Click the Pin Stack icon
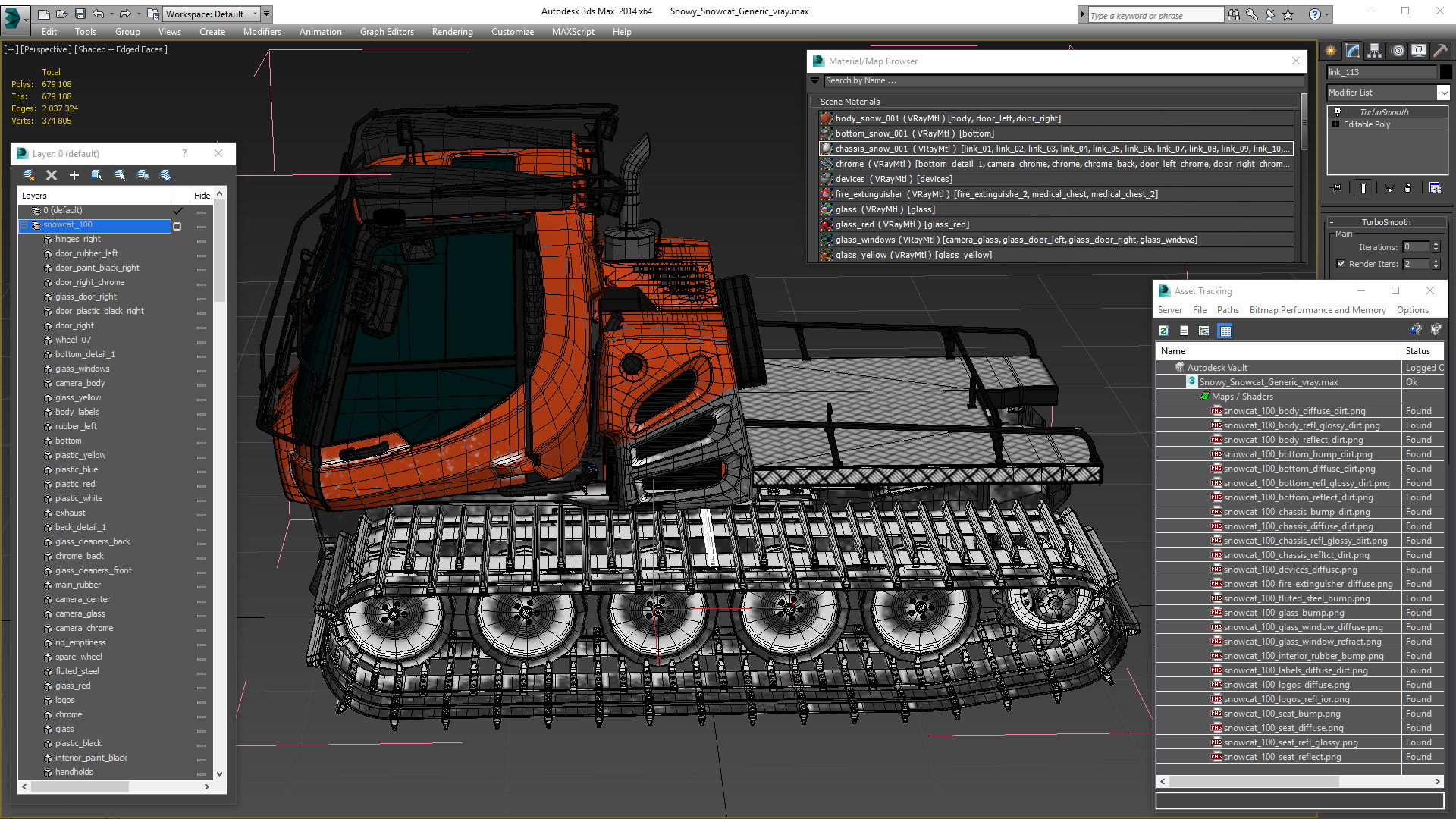 [1336, 187]
